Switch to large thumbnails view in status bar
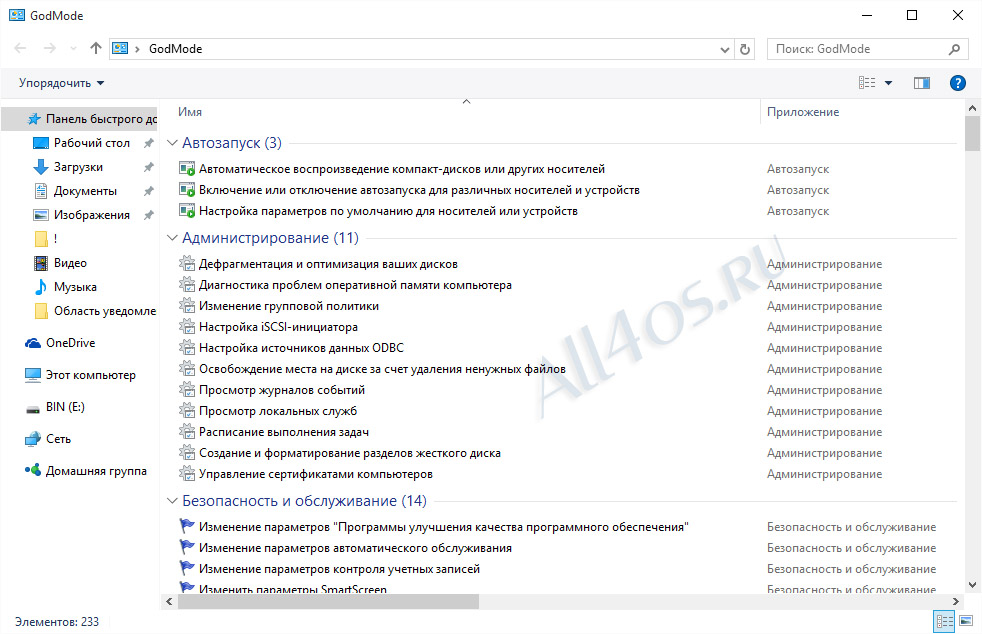 [967, 621]
